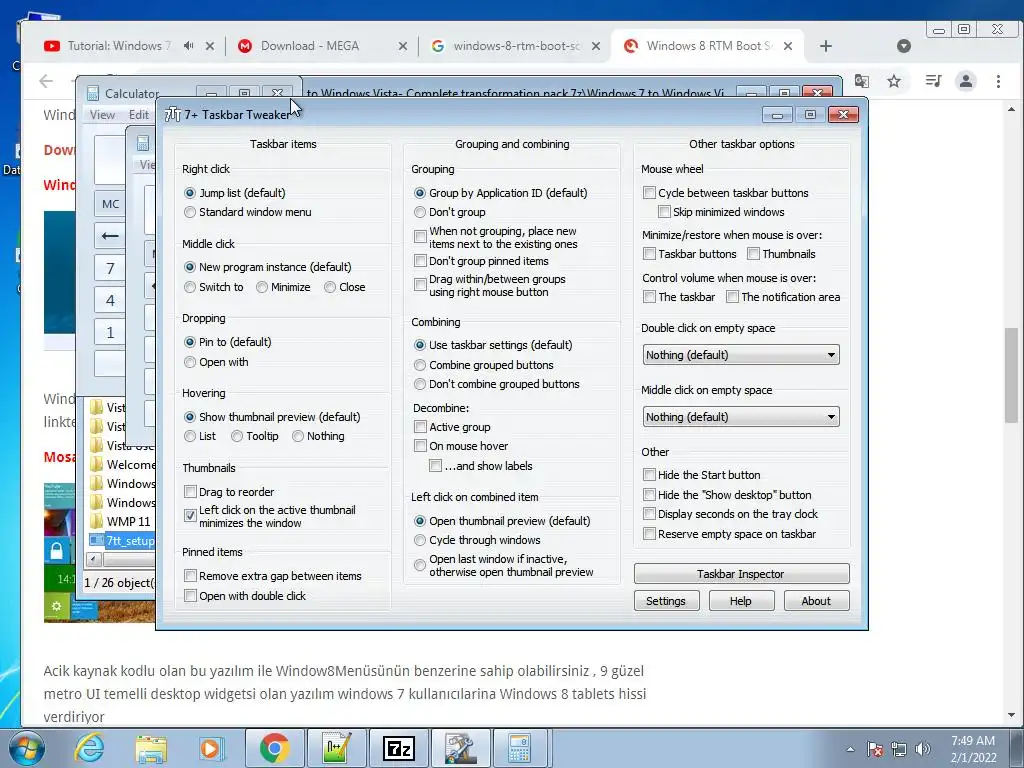
Task: Open the 7+ Taskbar Tweaker taskbar button
Action: [460, 748]
